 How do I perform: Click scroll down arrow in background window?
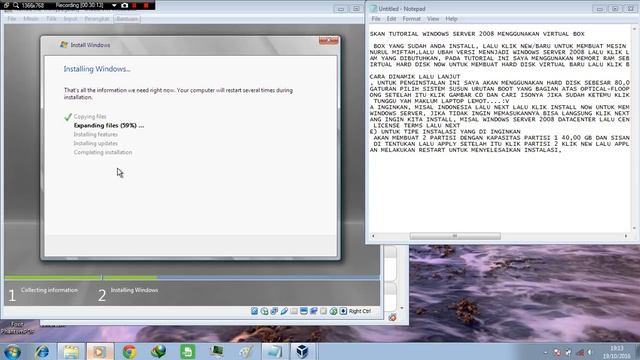click(x=402, y=308)
